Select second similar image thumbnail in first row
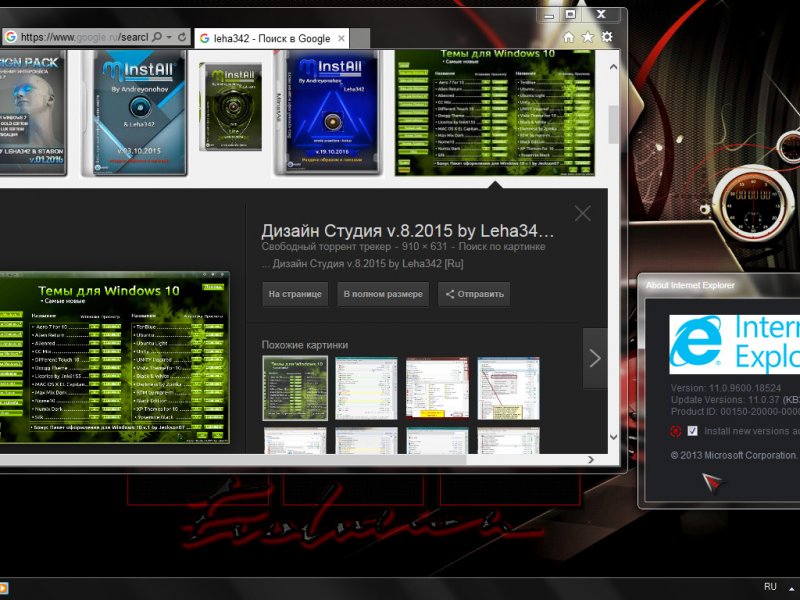Screen dimensions: 800x600 tap(366, 388)
